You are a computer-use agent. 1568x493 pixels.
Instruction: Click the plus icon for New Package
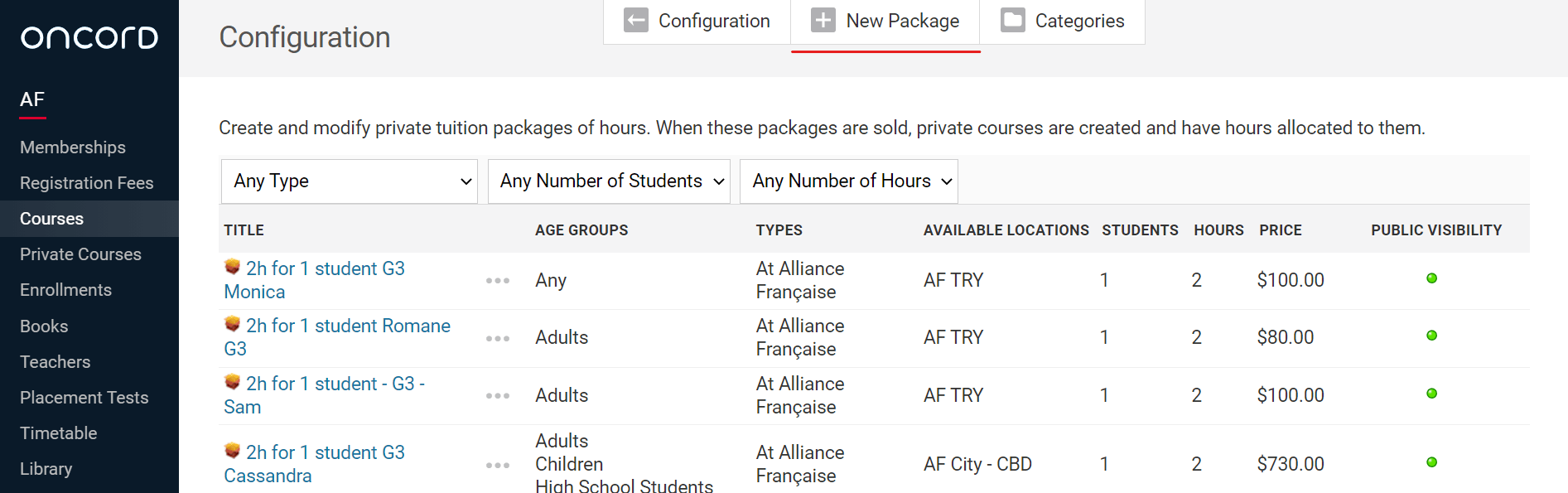click(x=823, y=21)
